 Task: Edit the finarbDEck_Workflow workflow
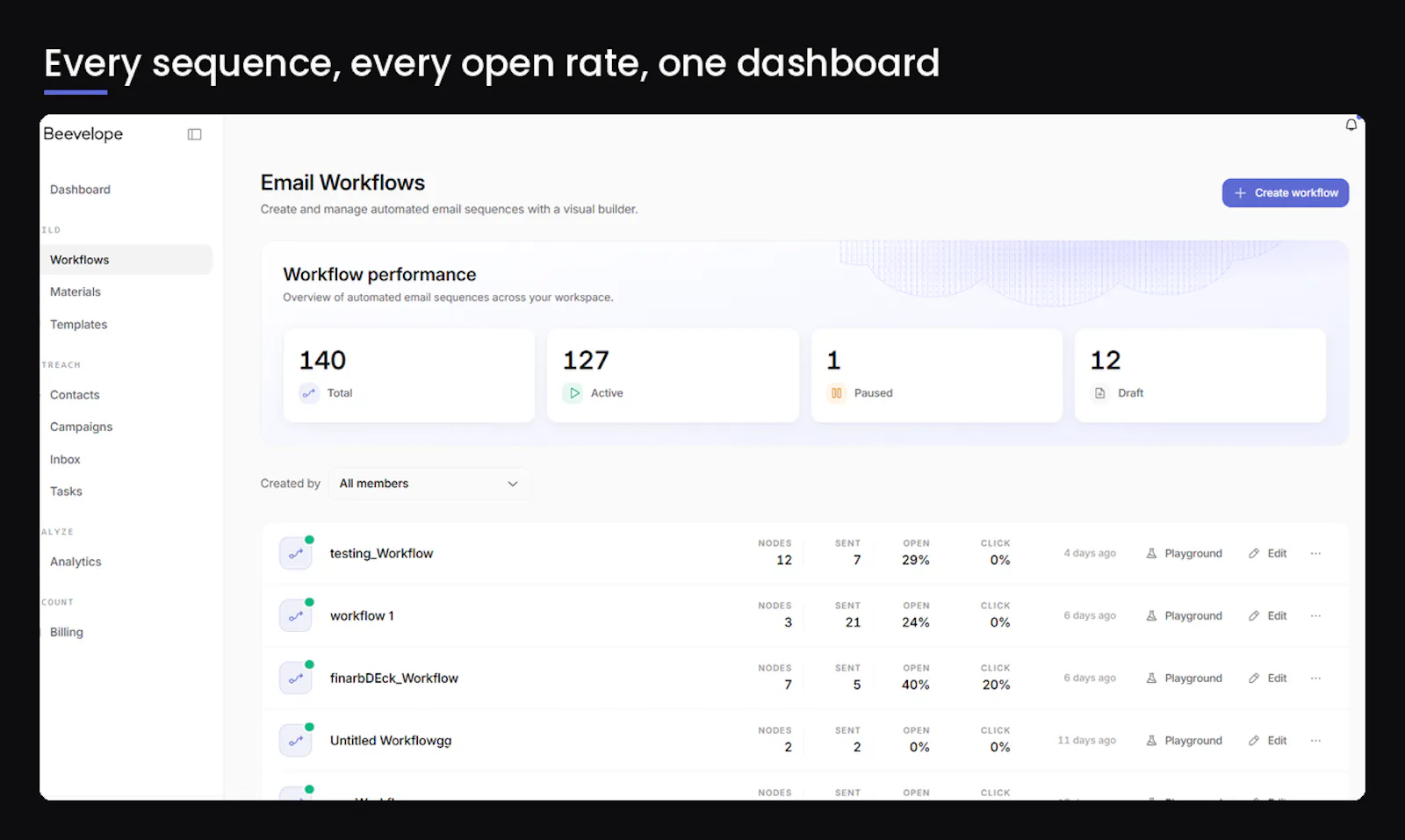[1267, 678]
